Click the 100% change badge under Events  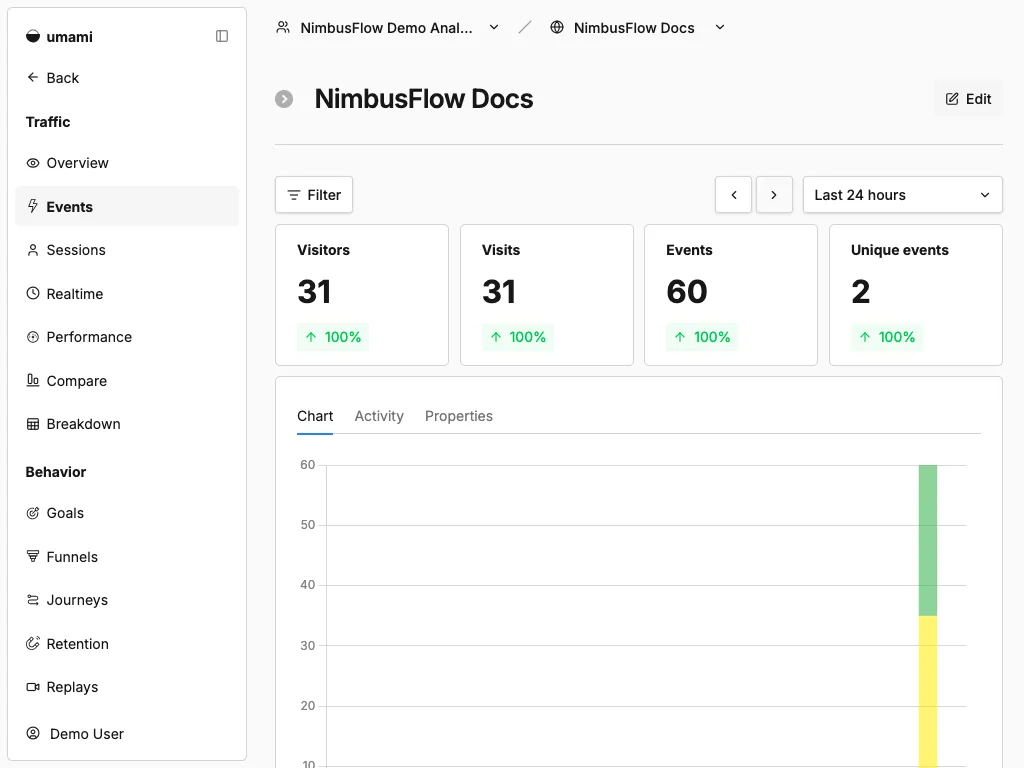click(702, 337)
